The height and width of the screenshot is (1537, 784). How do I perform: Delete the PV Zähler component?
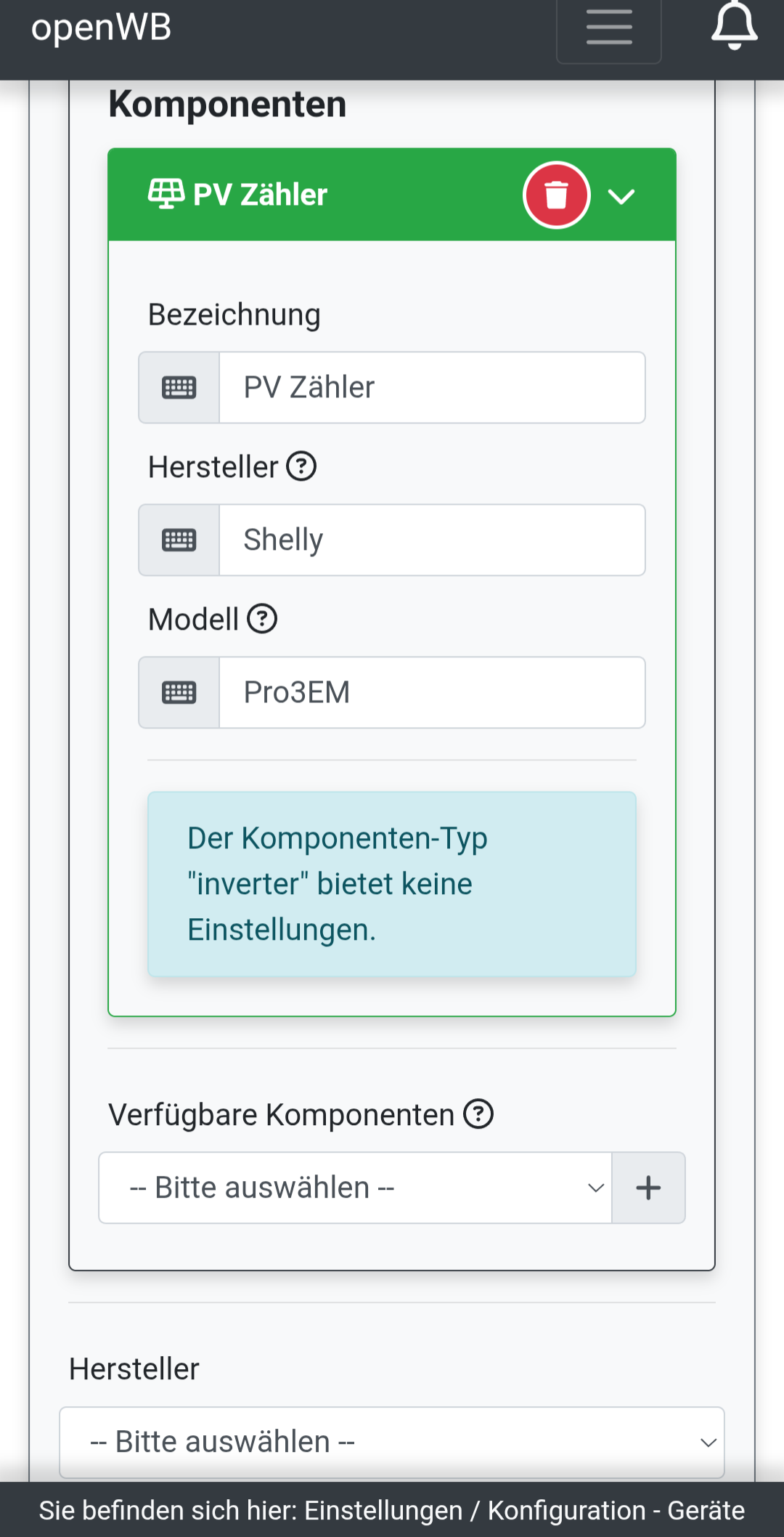[556, 195]
